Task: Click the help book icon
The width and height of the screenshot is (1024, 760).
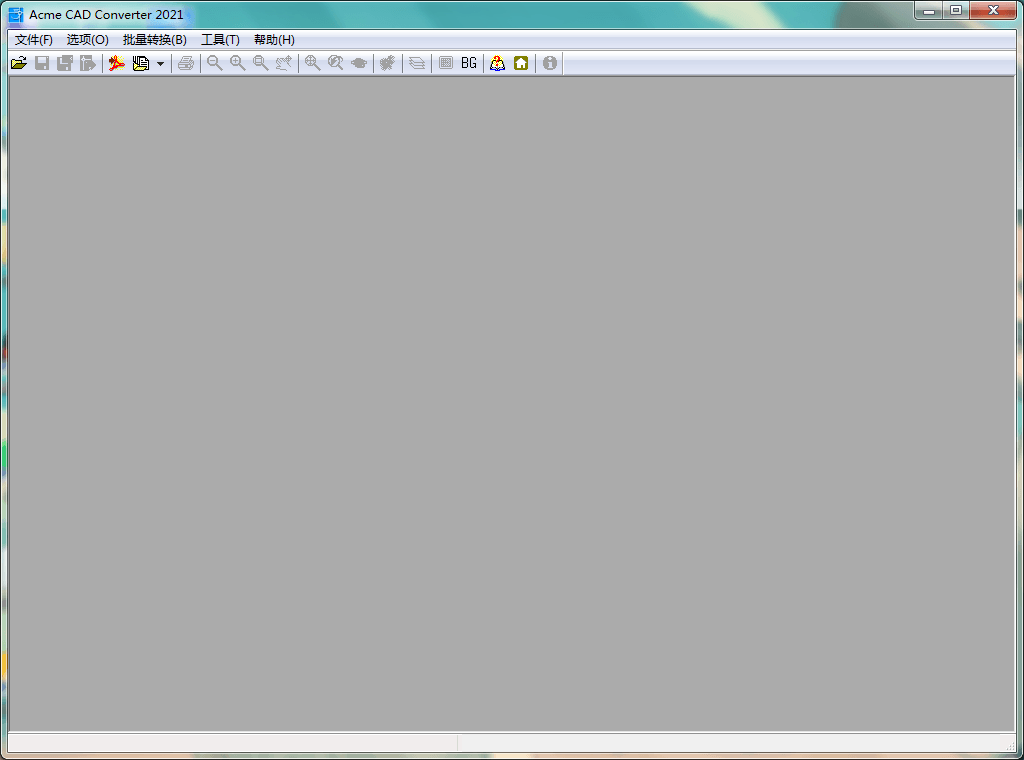Action: (x=497, y=63)
